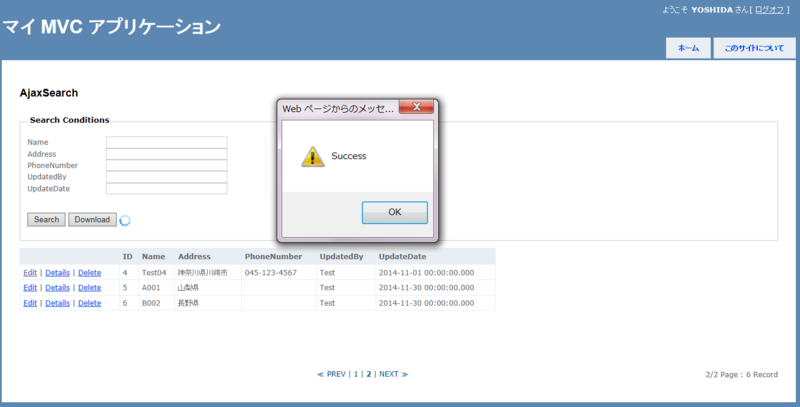Click the マイ MVC アプリケーション title
Image resolution: width=800 pixels, height=407 pixels.
point(112,27)
